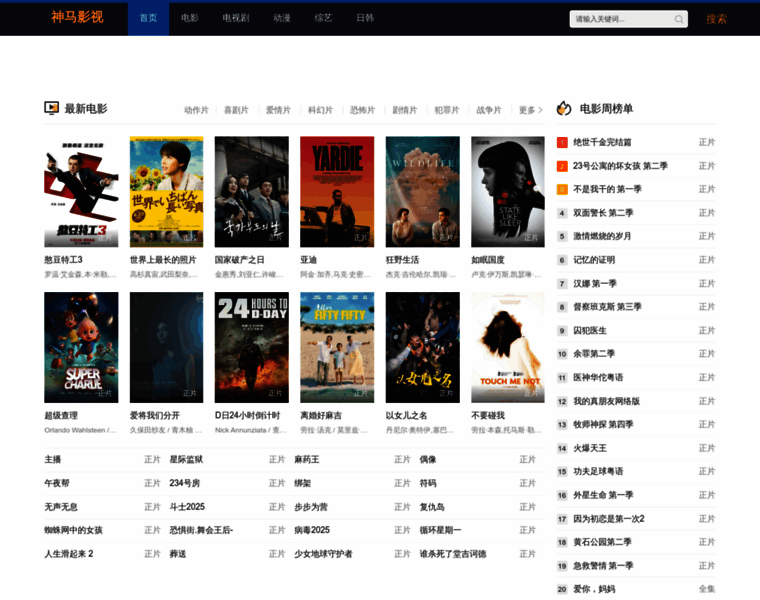Open the 电影 navigation tab
Screen dimensions: 760x600
pos(190,18)
